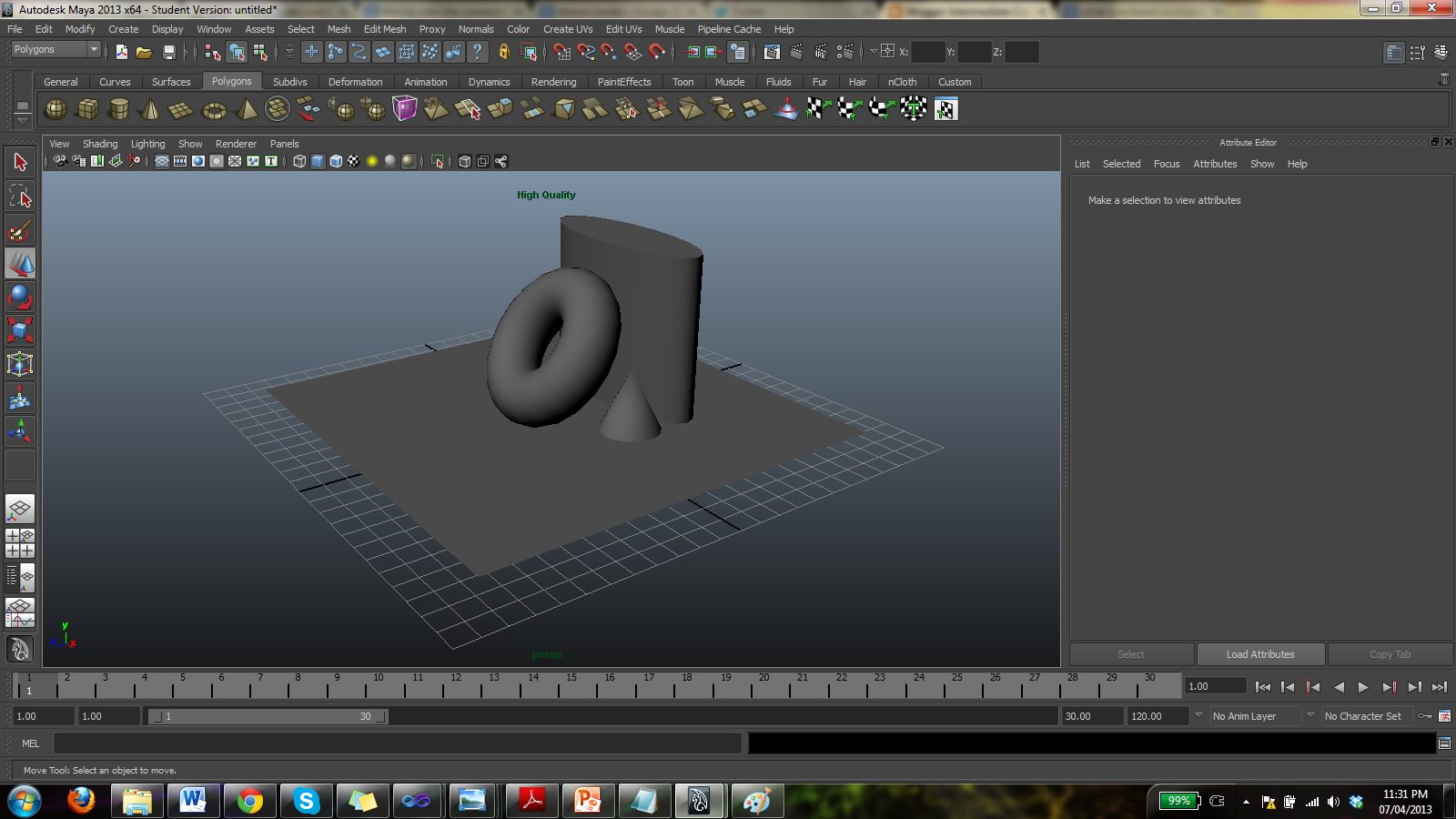The width and height of the screenshot is (1456, 819).
Task: Toggle wireframe shading in viewport toolbar
Action: 299,161
